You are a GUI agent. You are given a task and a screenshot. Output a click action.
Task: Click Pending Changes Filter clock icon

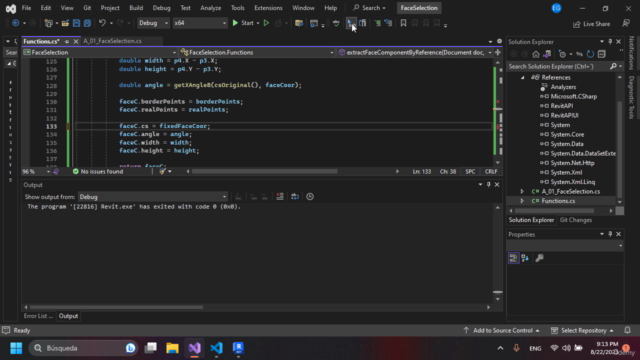point(562,54)
